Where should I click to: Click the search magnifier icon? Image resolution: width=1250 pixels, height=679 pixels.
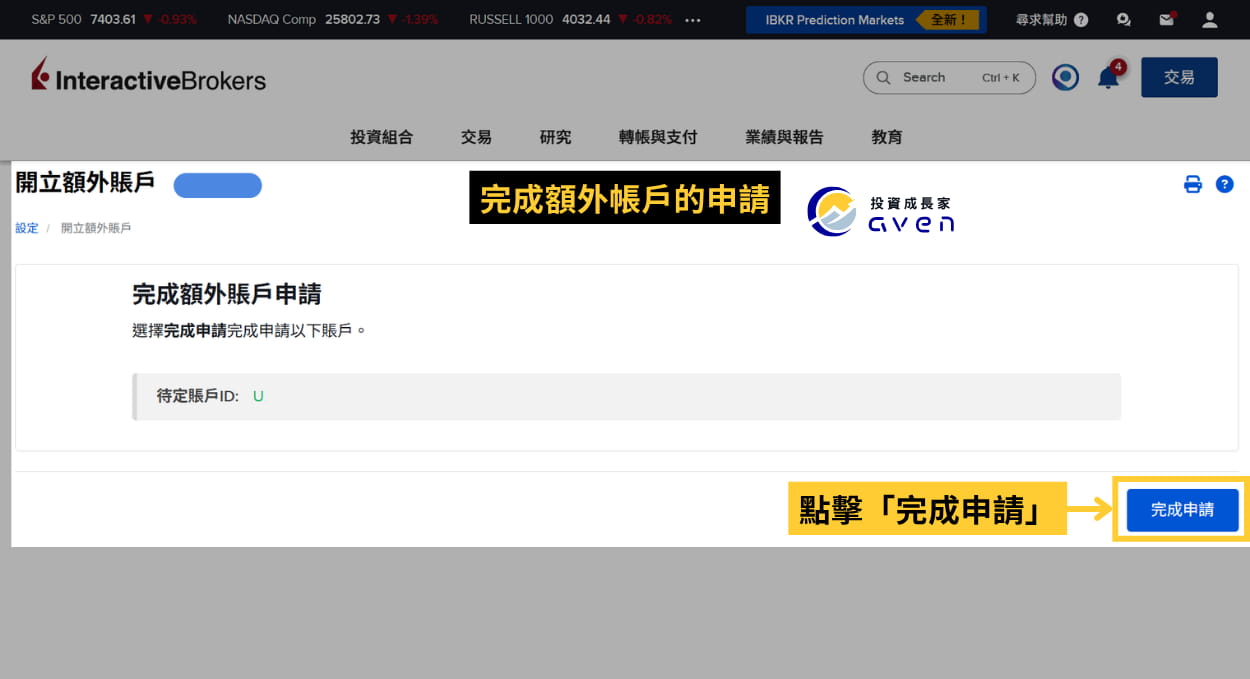coord(883,77)
